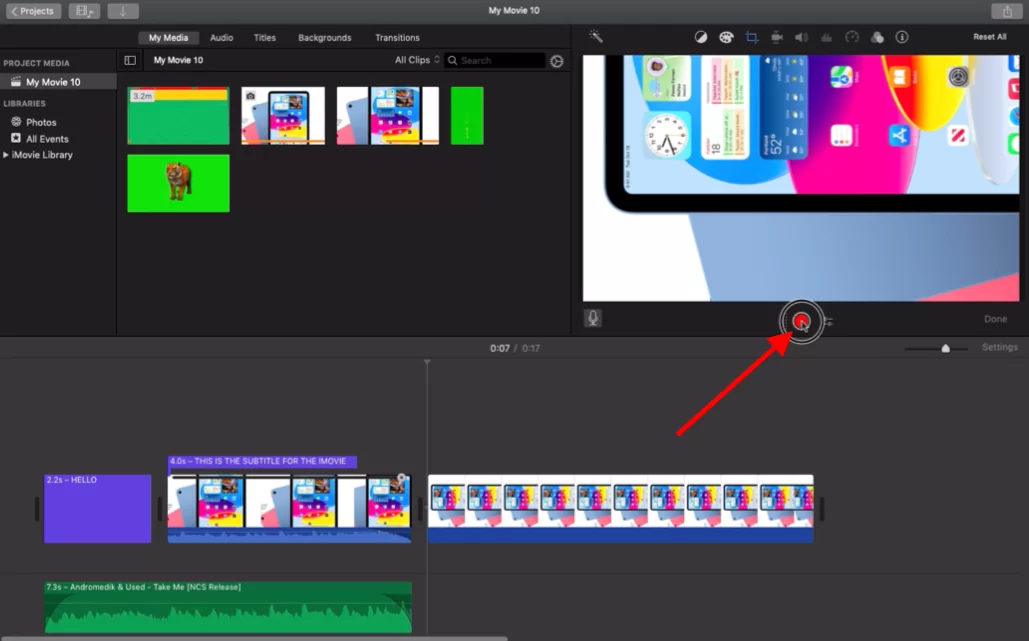Click the timeline zoom slider
Viewport: 1029px width, 641px height.
coord(936,348)
